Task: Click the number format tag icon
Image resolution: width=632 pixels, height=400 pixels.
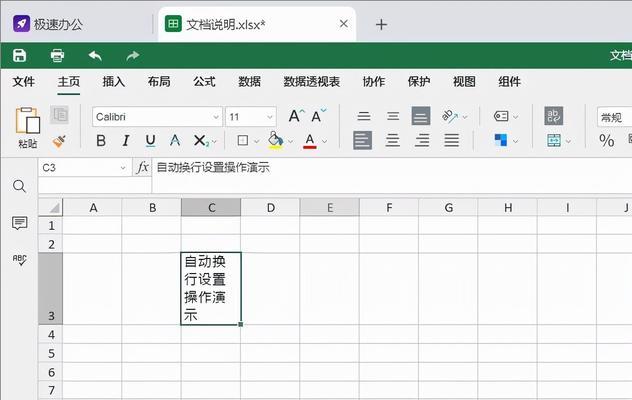Action: pyautogui.click(x=501, y=116)
